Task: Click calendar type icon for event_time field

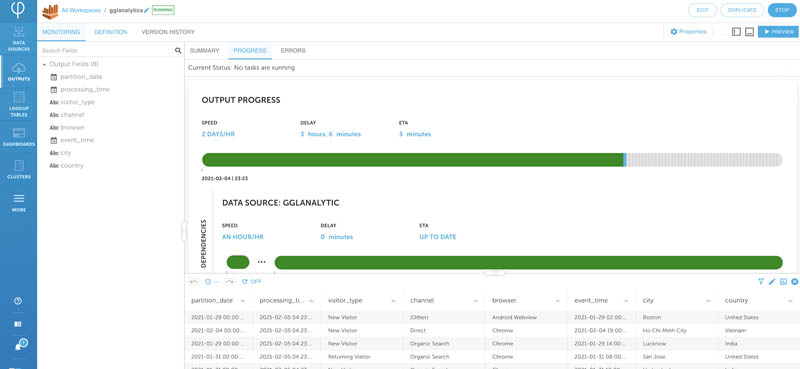Action: click(x=54, y=140)
